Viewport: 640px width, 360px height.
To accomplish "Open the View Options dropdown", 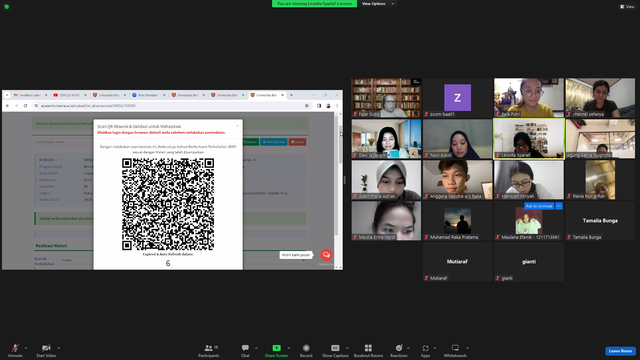I will tap(378, 4).
